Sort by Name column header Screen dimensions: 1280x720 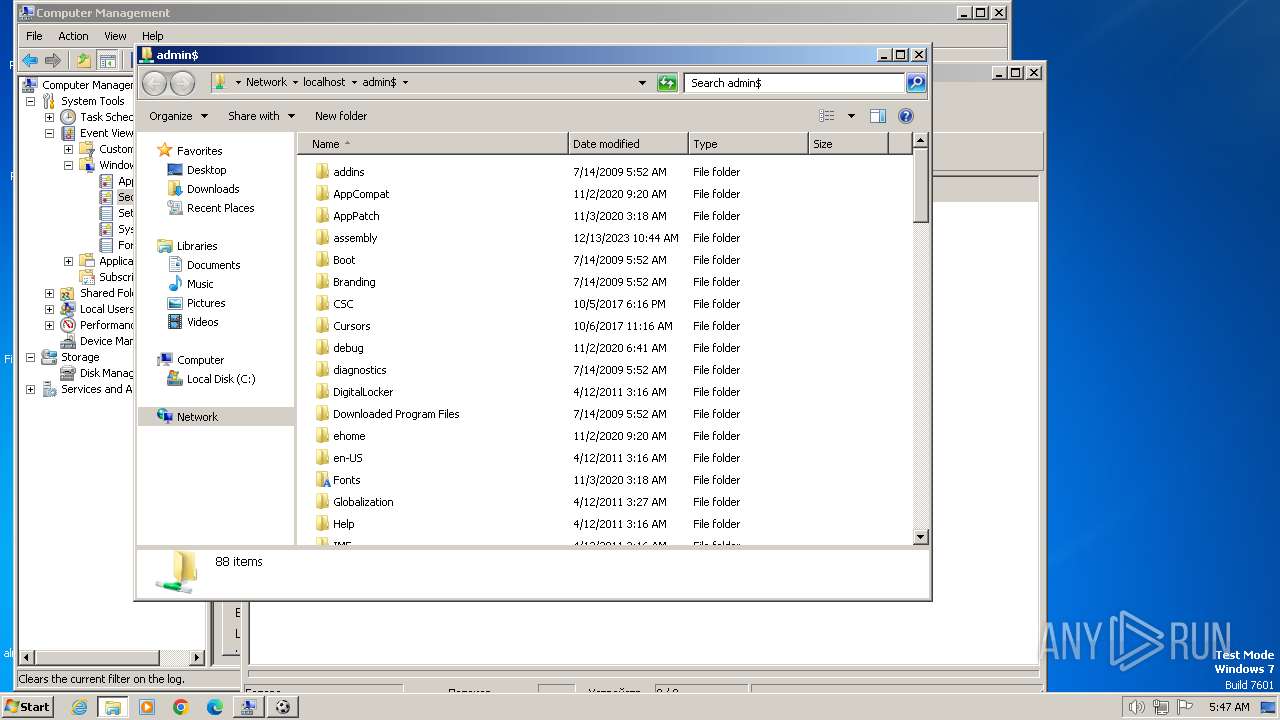coord(432,144)
